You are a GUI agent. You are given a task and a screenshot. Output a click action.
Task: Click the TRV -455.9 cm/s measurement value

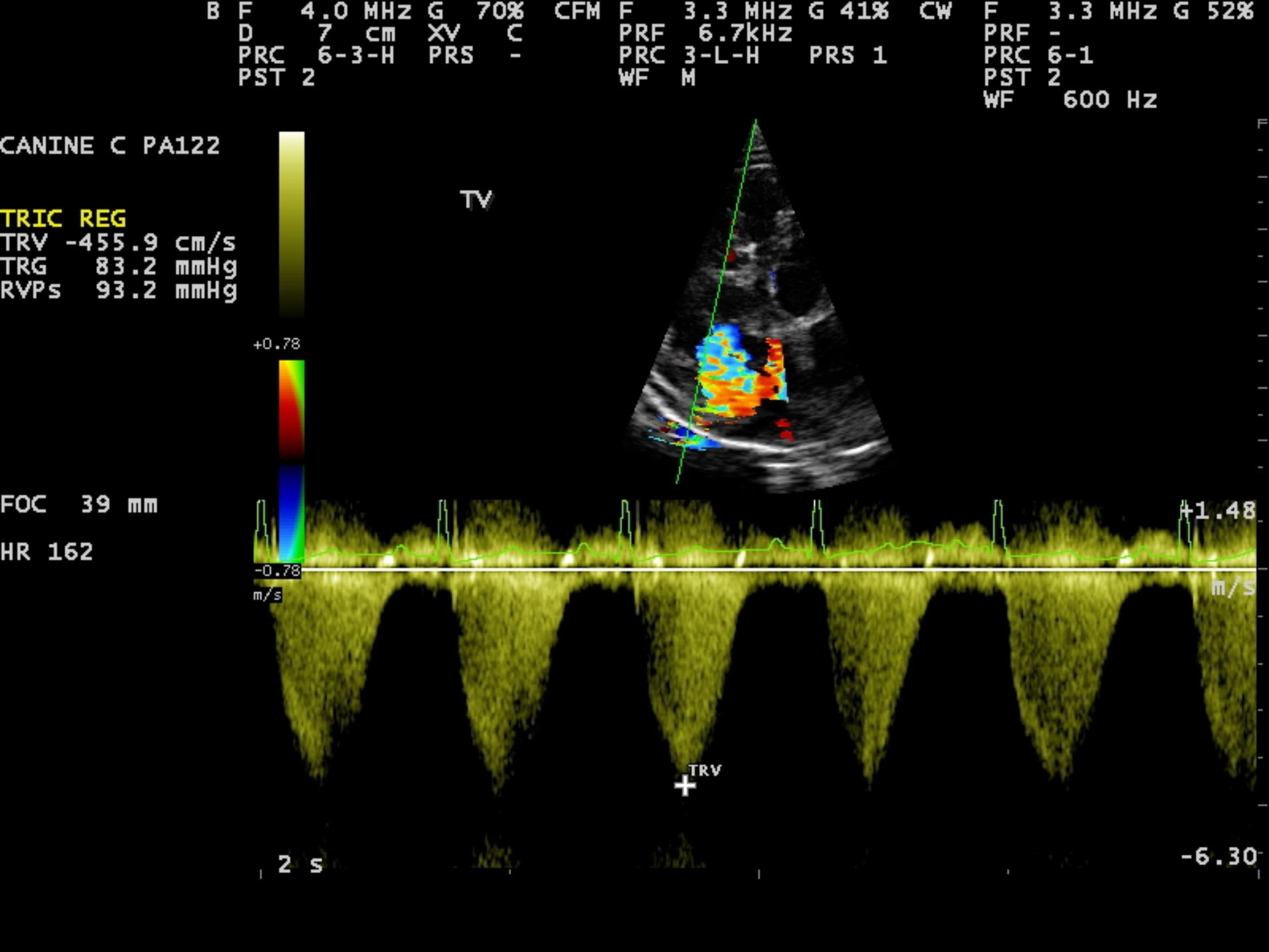(118, 243)
